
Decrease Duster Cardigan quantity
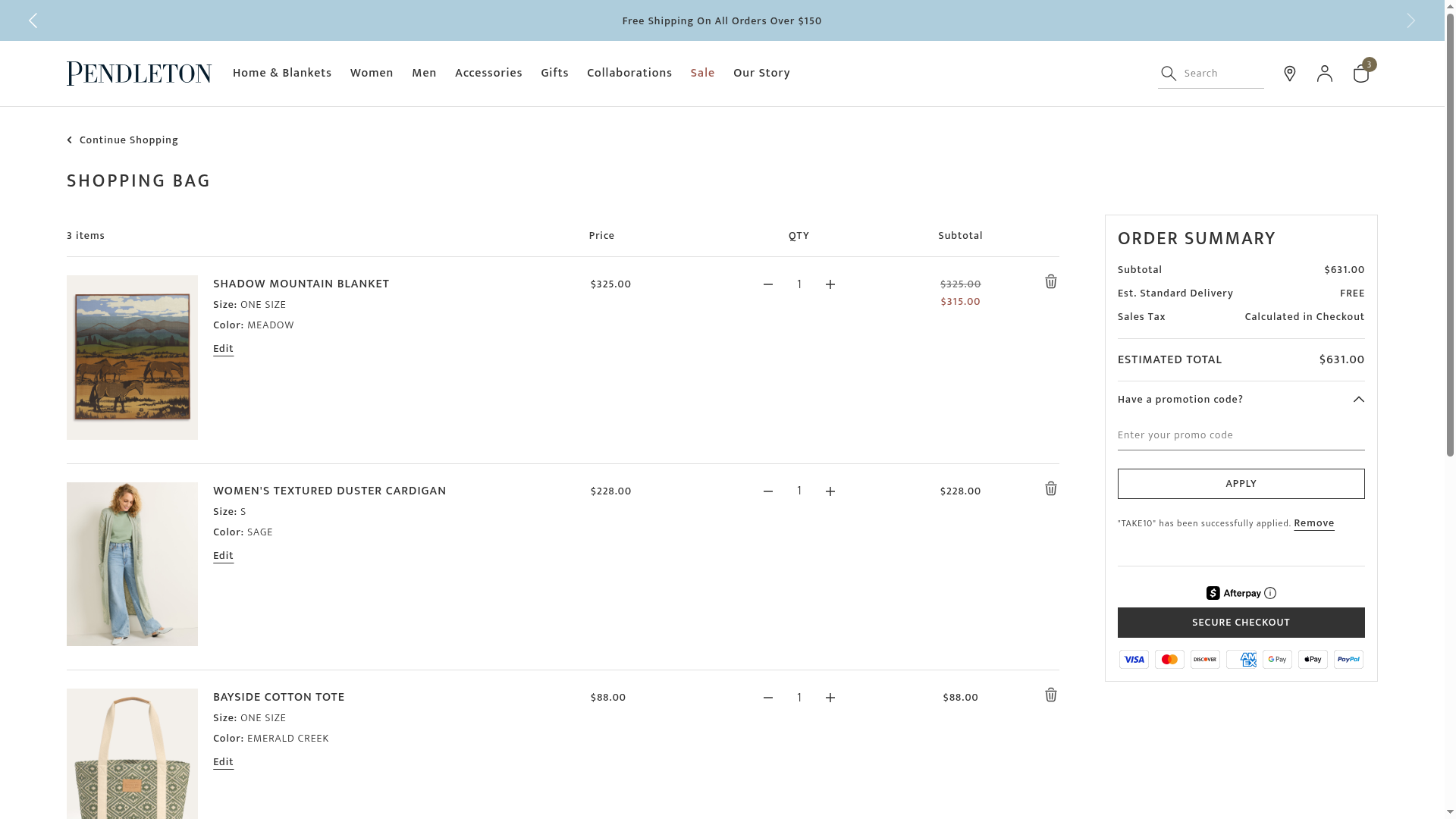[768, 491]
